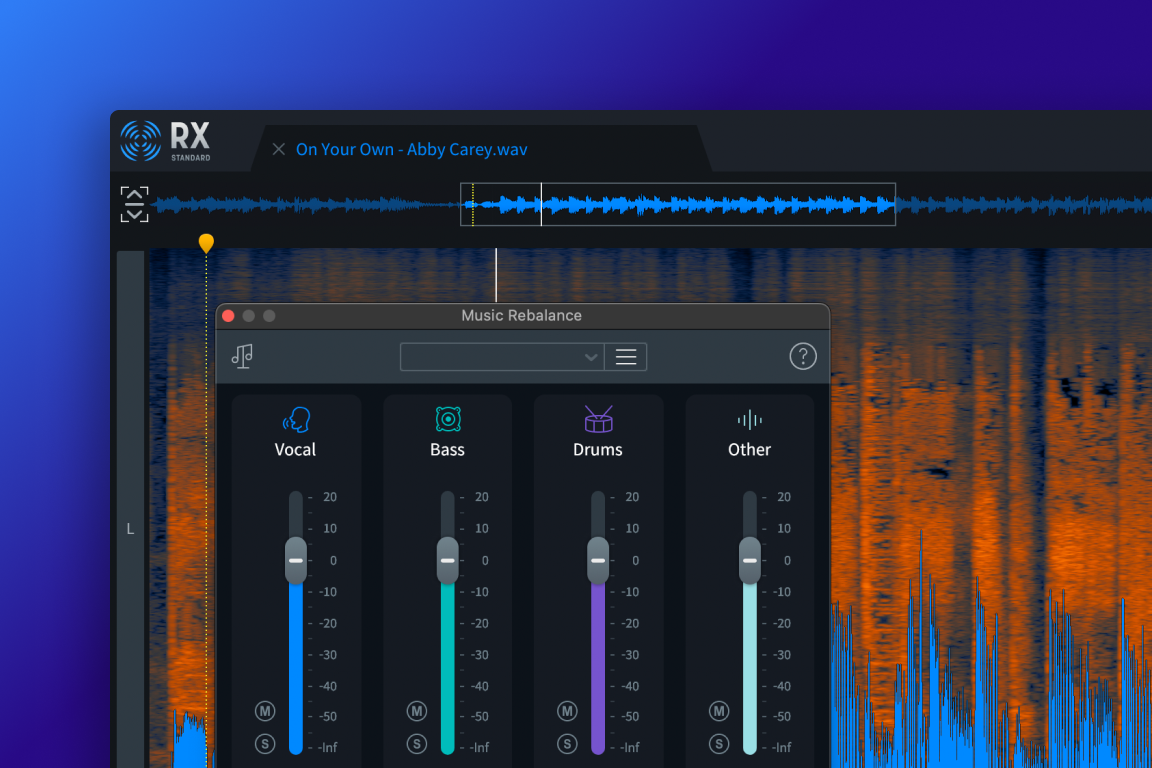Open the preset dropdown in Music Rebalance
Image resolution: width=1152 pixels, height=768 pixels.
502,357
